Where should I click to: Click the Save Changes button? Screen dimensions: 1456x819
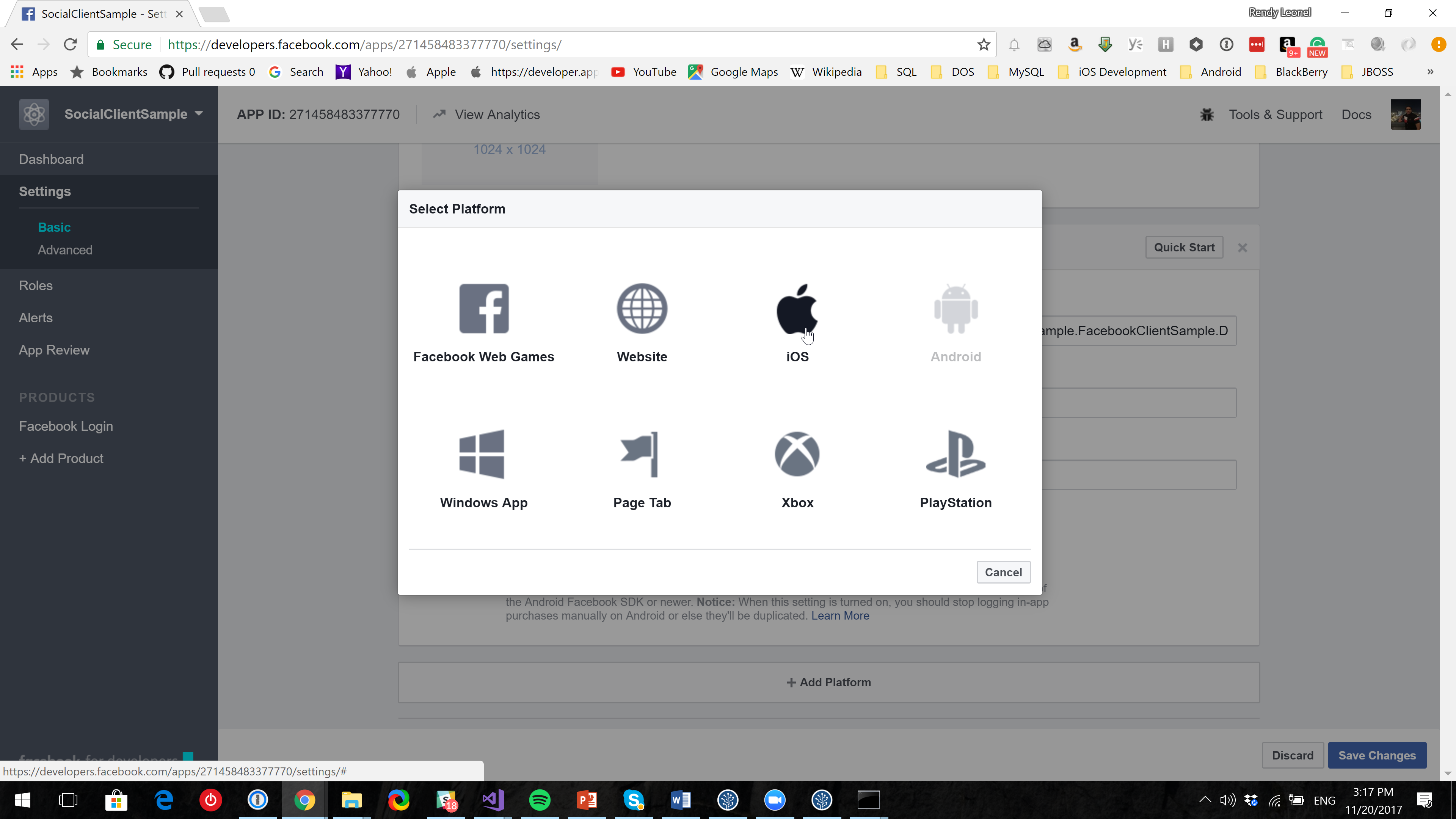tap(1376, 755)
